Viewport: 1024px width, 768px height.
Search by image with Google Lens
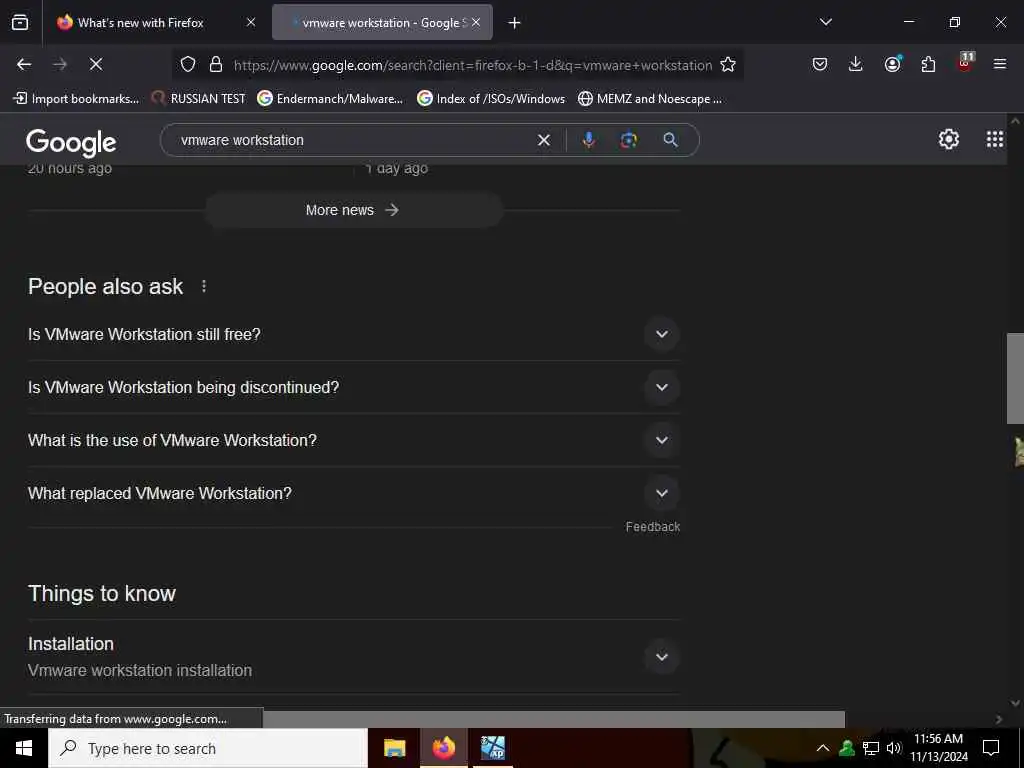tap(629, 140)
